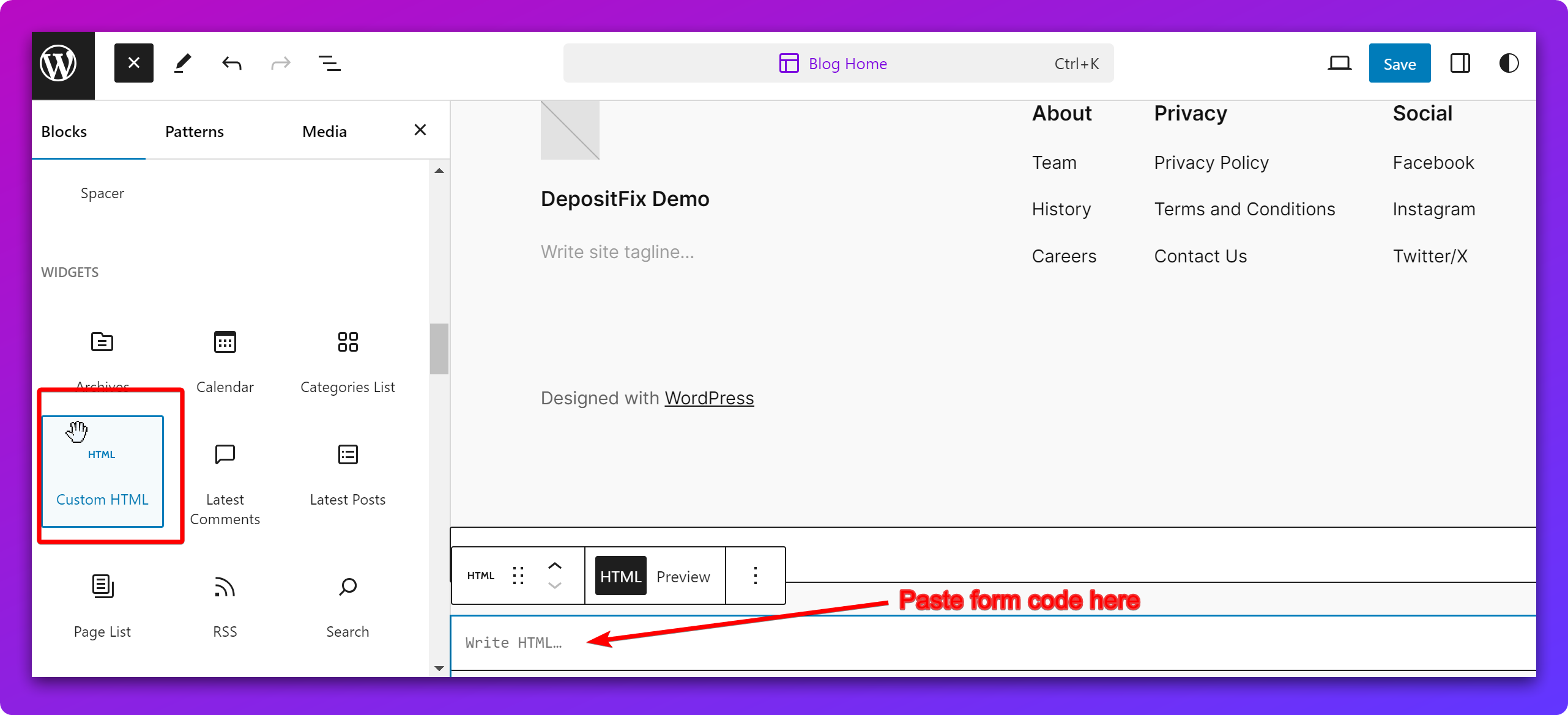1568x715 pixels.
Task: Click the Twitter/X link
Action: coord(1430,256)
